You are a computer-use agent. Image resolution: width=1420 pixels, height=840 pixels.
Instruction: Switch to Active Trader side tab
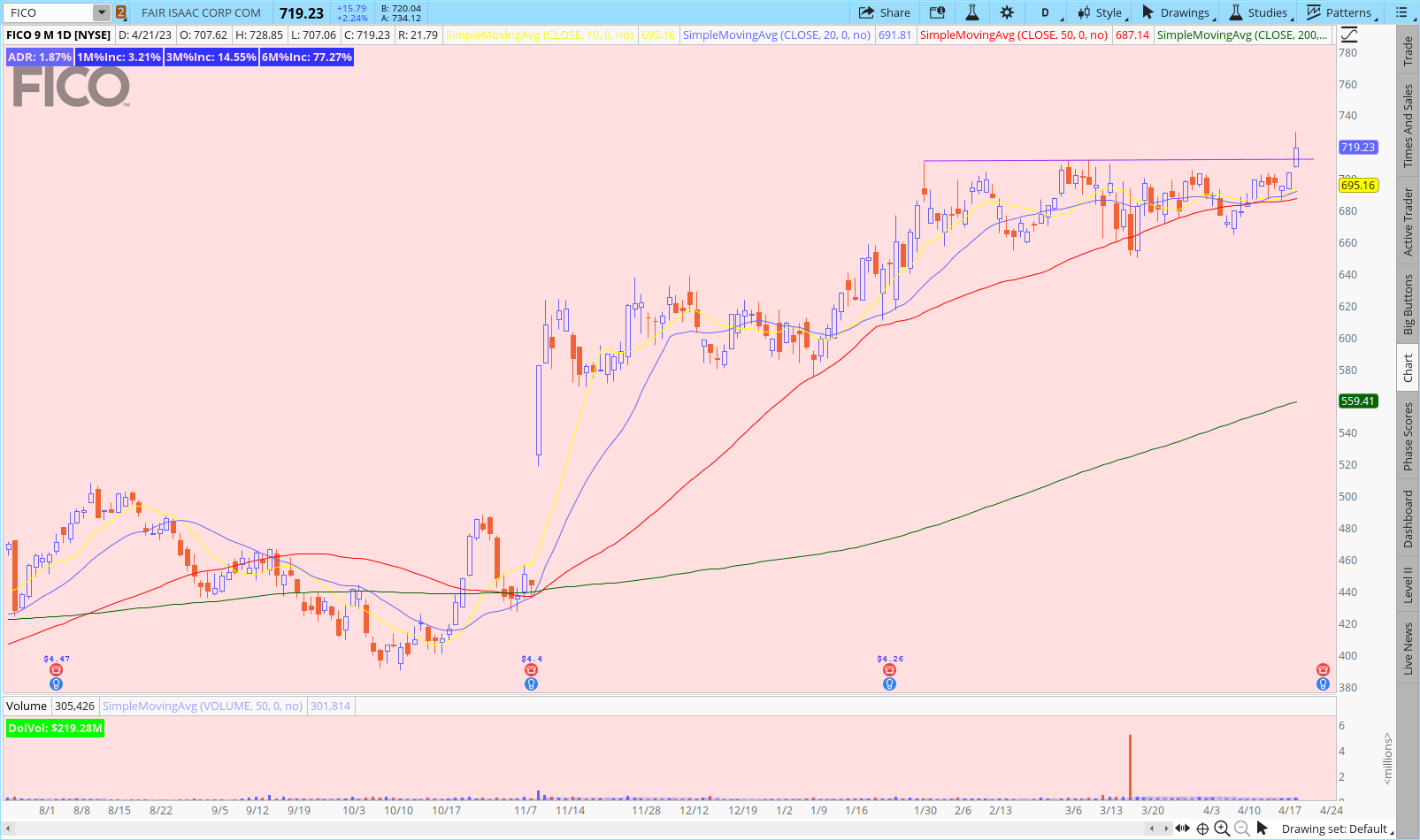click(x=1408, y=223)
